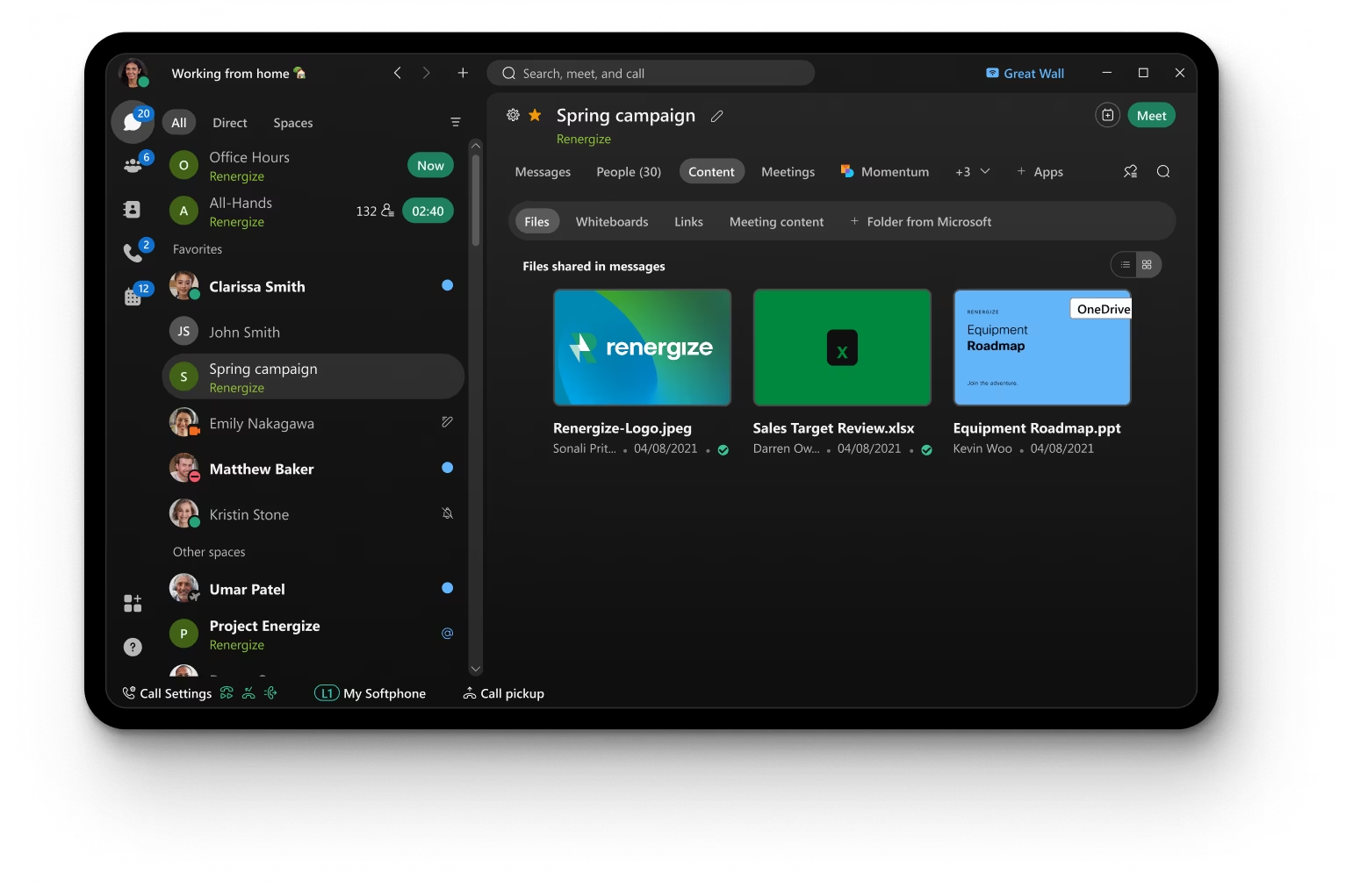
Task: Switch to the People (30) tab
Action: (629, 171)
